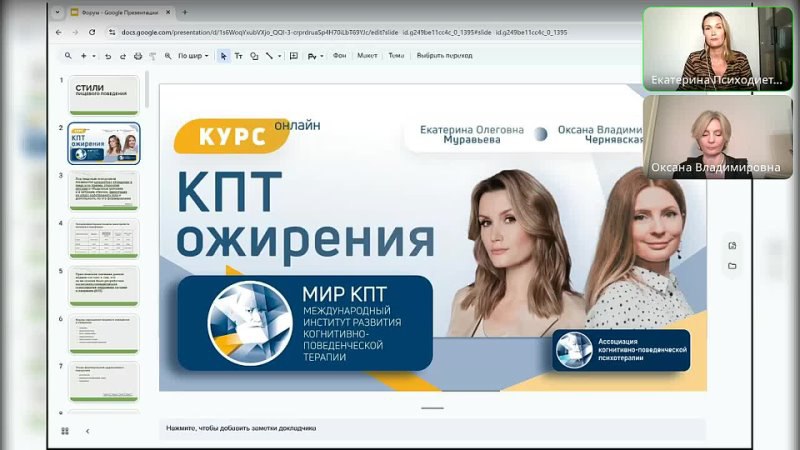
Task: Select the line tool
Action: pyautogui.click(x=269, y=56)
